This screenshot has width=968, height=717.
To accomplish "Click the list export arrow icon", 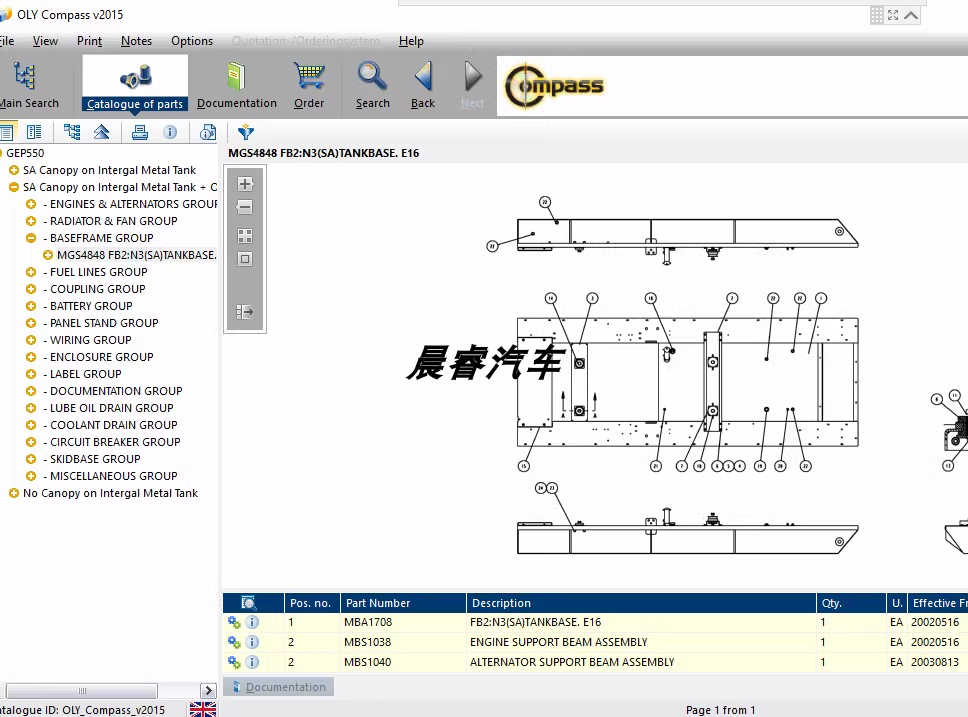I will click(245, 311).
